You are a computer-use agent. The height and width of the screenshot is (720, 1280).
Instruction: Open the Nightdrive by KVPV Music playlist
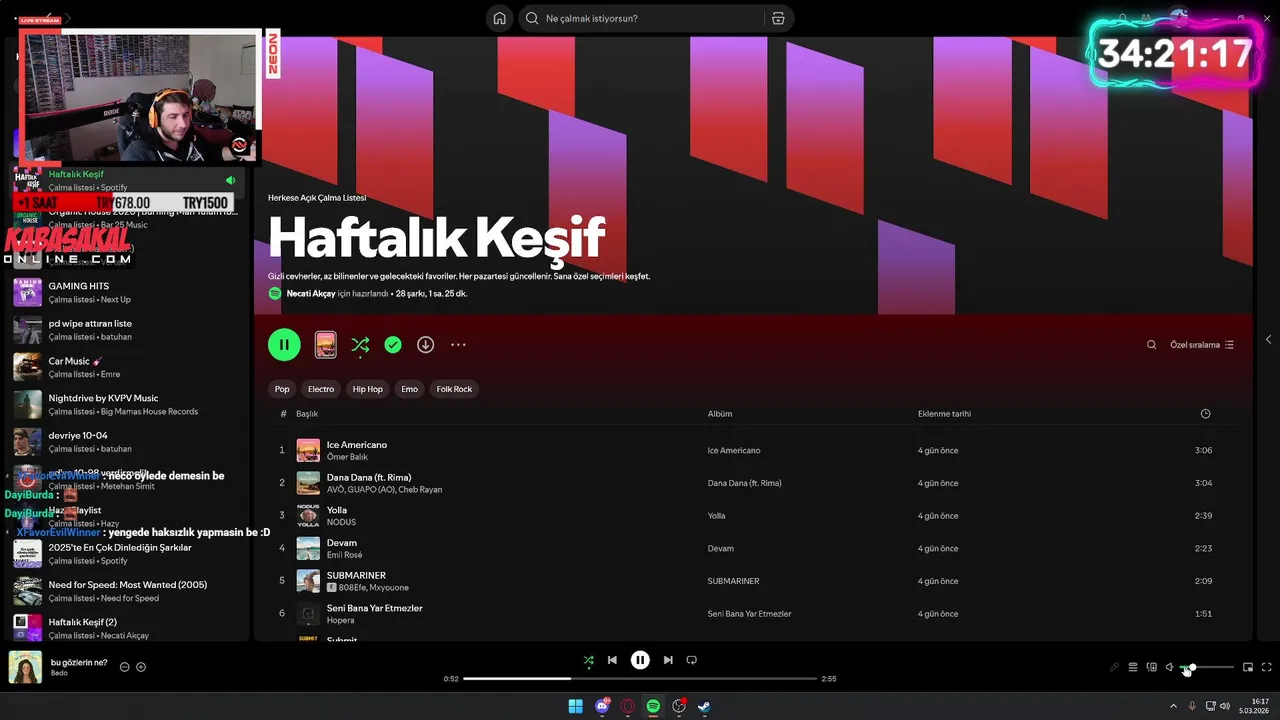pos(128,404)
